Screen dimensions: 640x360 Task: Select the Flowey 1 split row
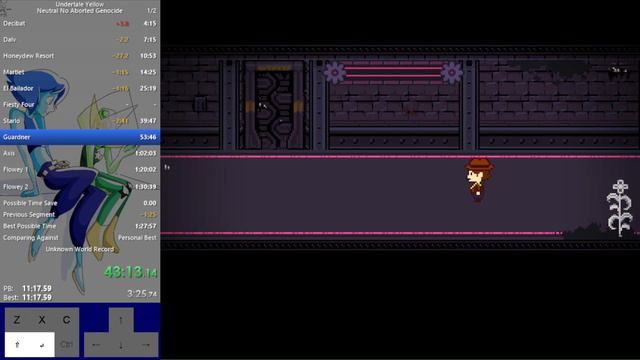[80, 170]
